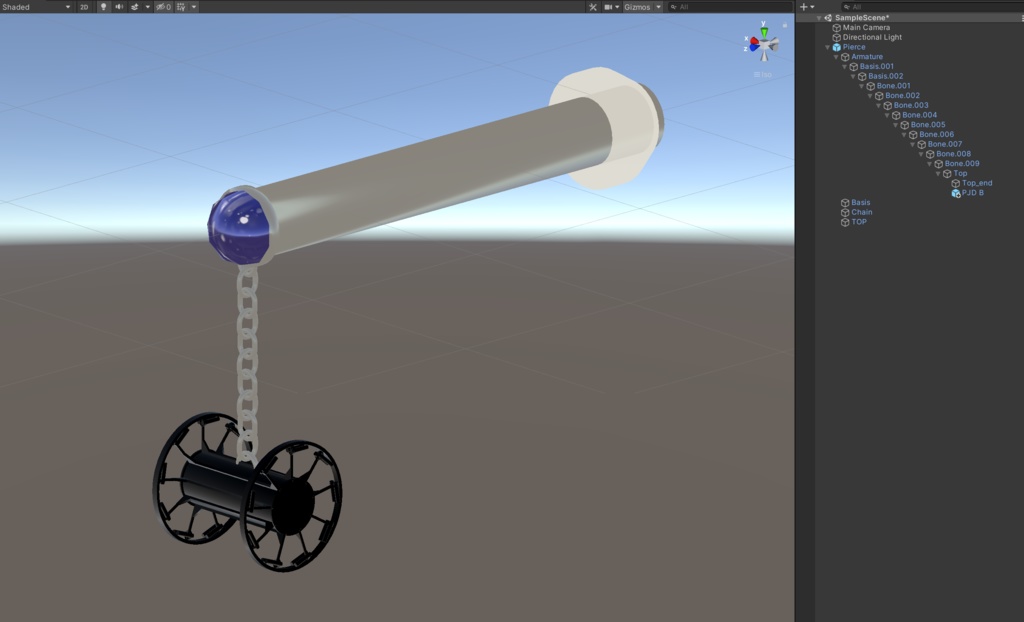Open component editor tools icon
Screen dimensions: 1024x622
(x=593, y=7)
